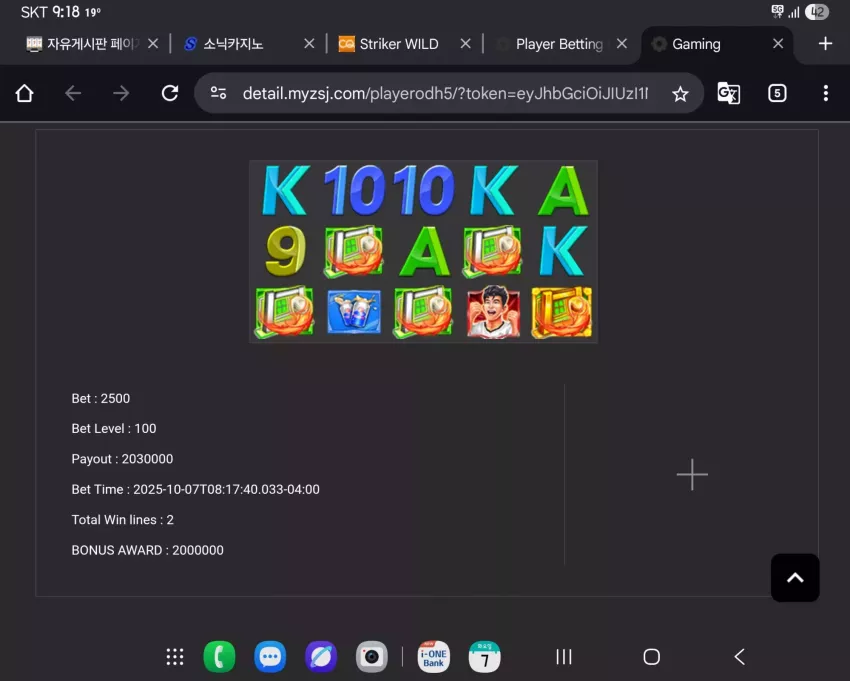This screenshot has width=850, height=681.
Task: Switch to 자유게시판 tab
Action: [x=82, y=44]
